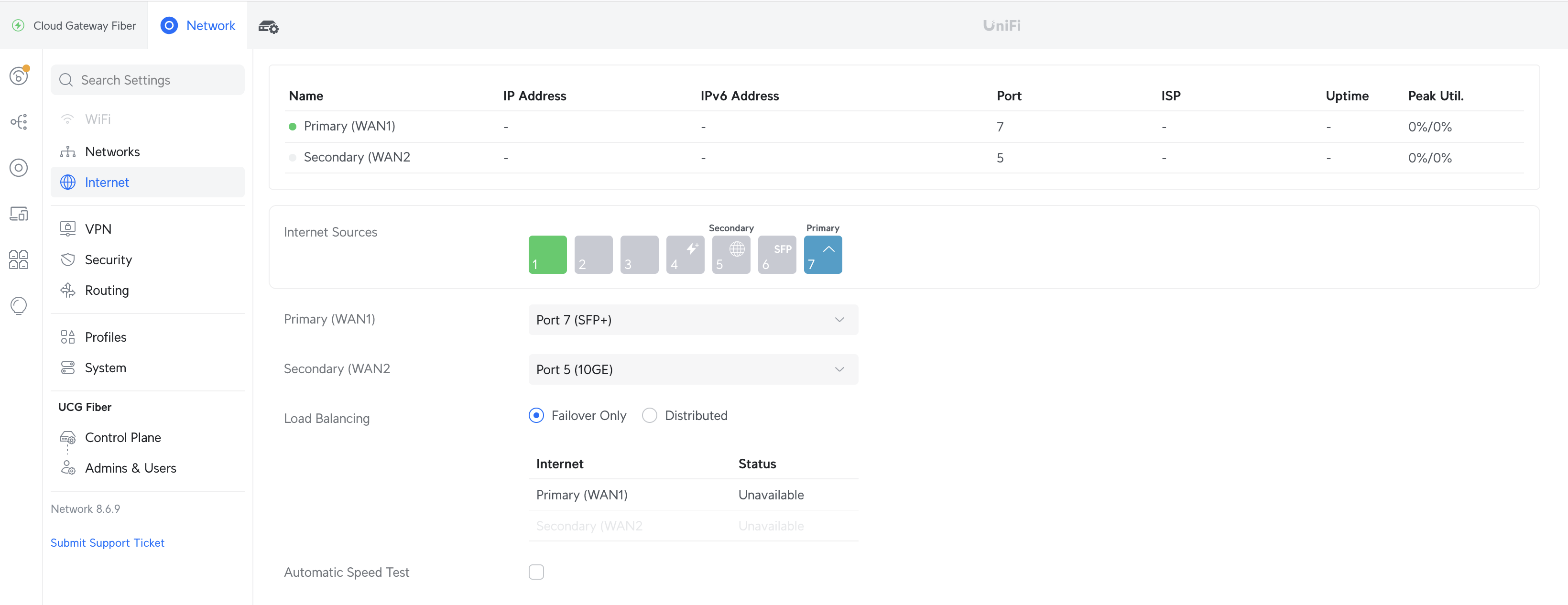Click the Profiles shapes icon
The width and height of the screenshot is (1568, 605).
point(67,337)
